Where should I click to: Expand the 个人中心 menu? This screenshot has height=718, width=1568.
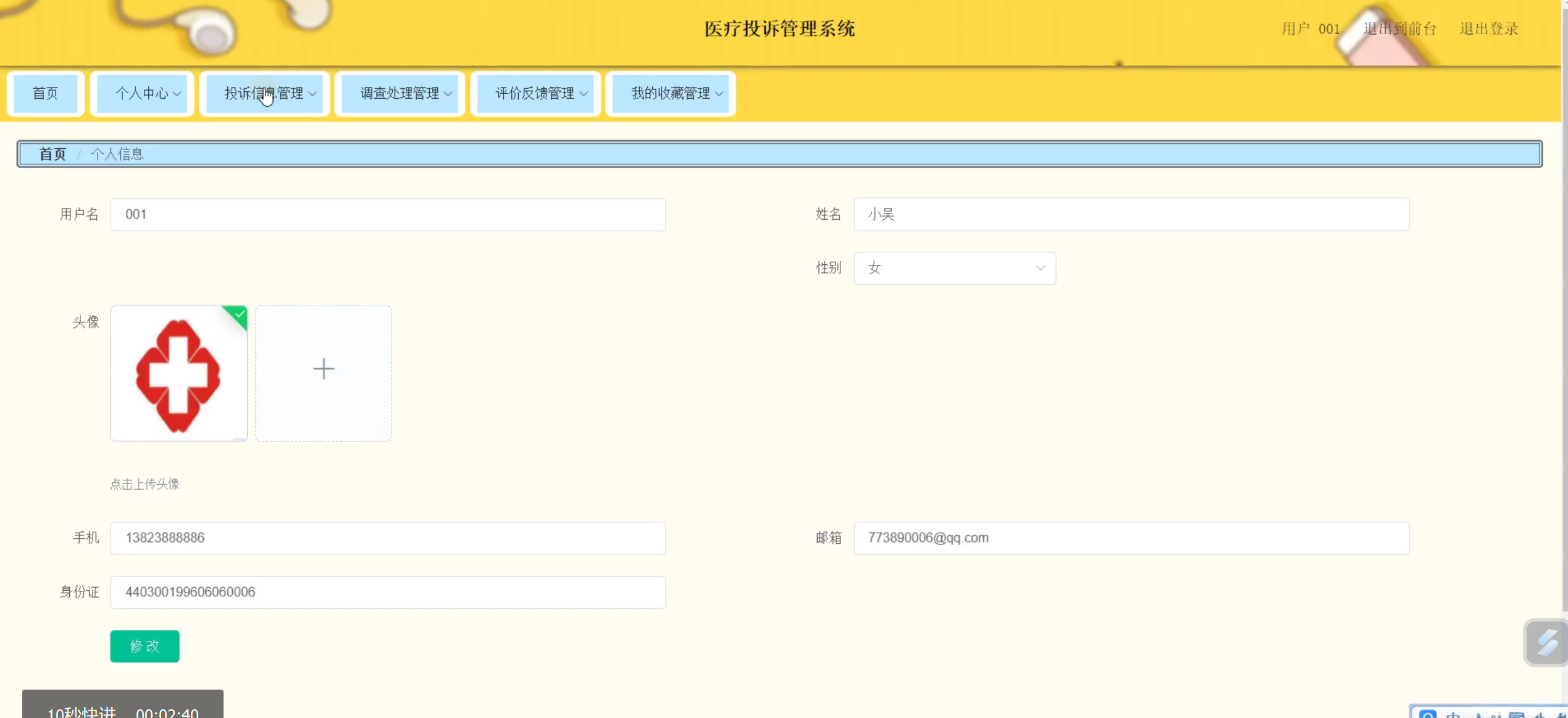[x=143, y=93]
